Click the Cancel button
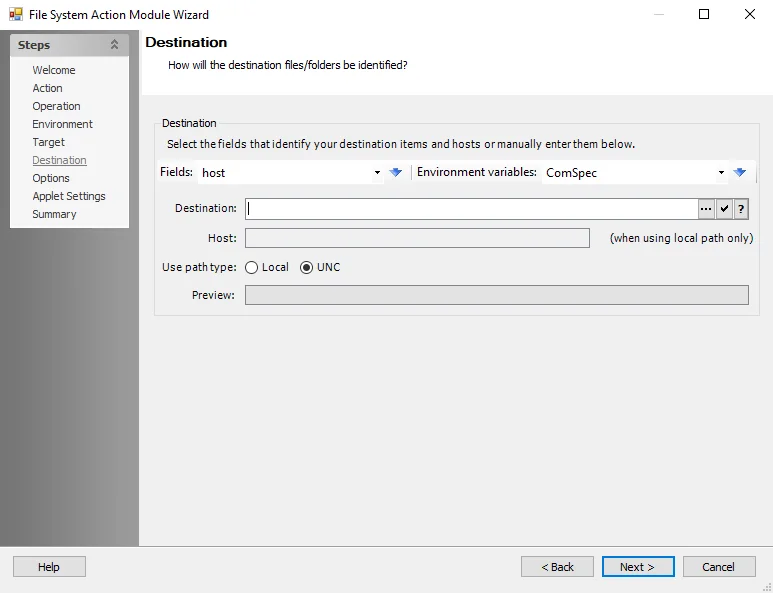 coord(719,567)
